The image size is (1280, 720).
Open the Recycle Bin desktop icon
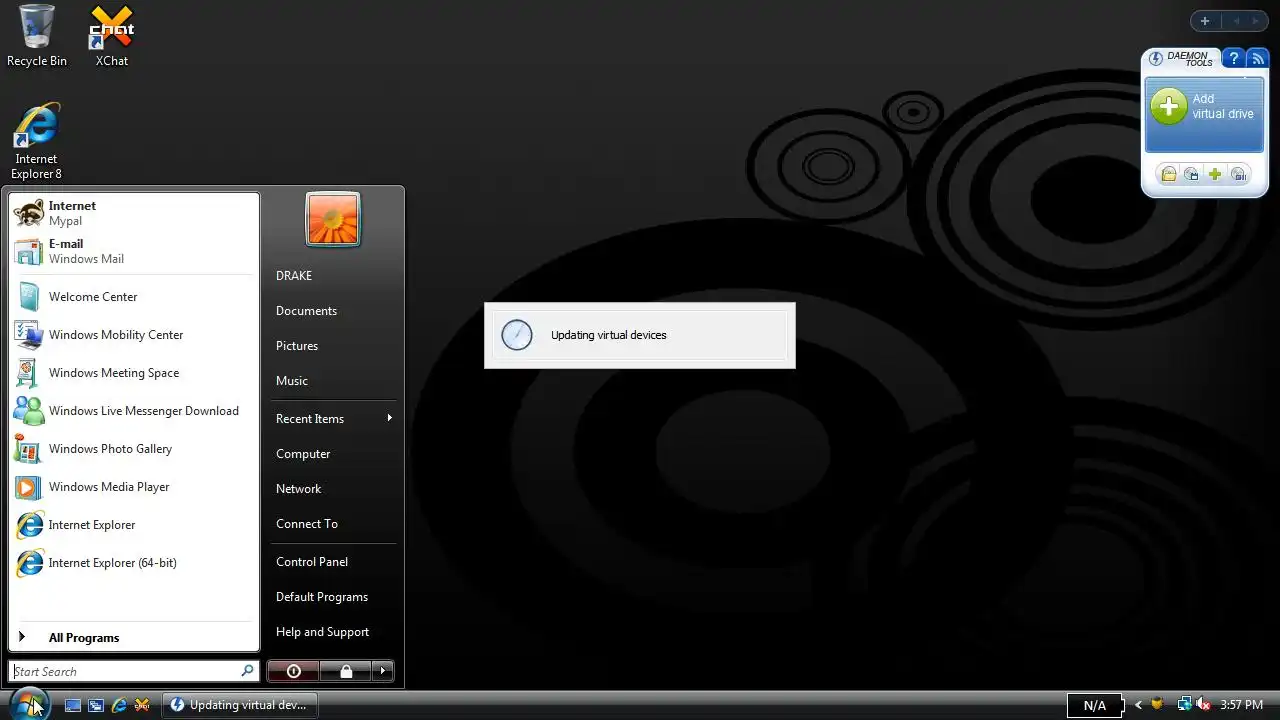coord(37,36)
